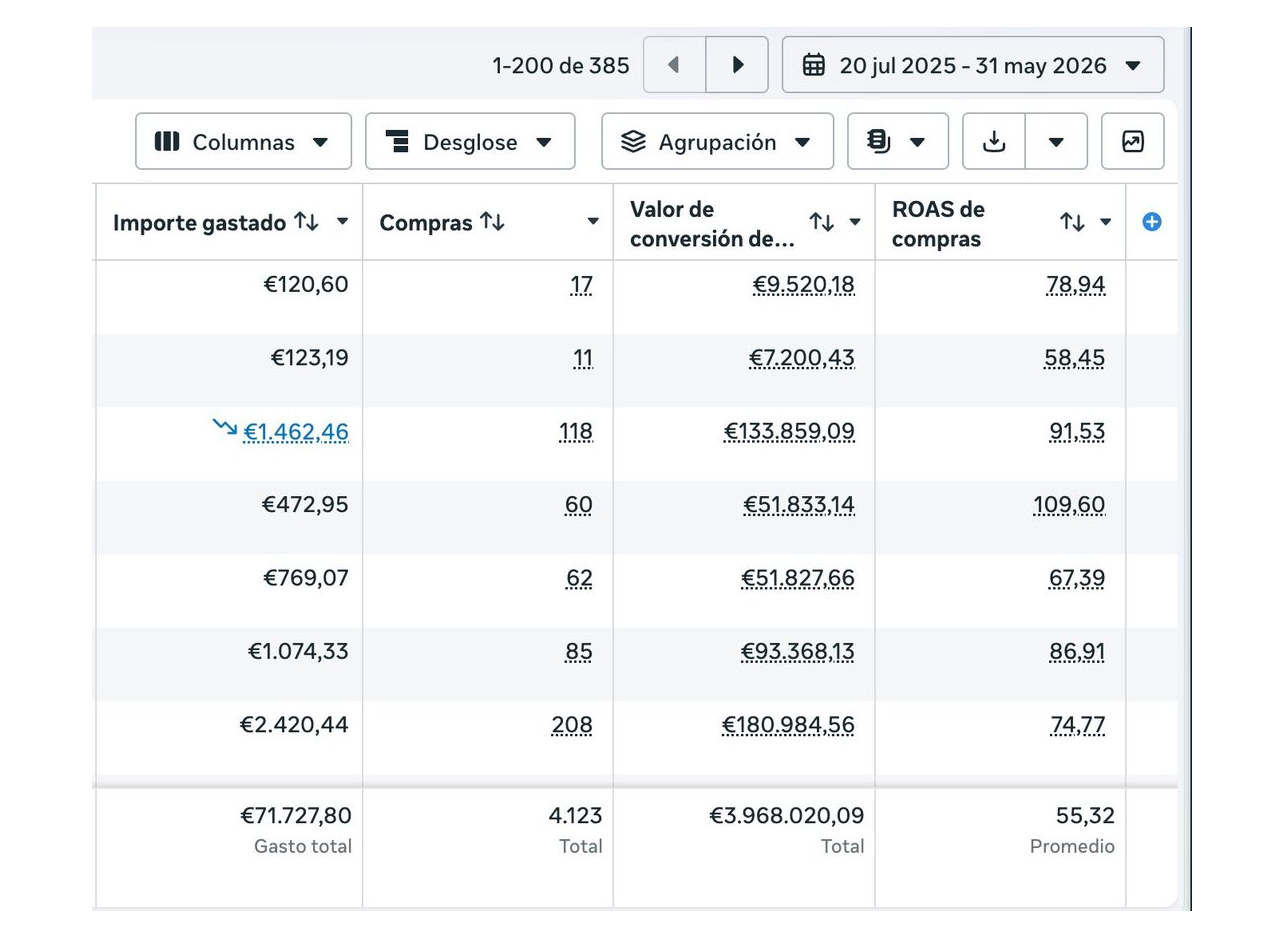Screen dimensions: 1285x938
Task: Click amount spent €1.074,33
Action: [x=298, y=652]
